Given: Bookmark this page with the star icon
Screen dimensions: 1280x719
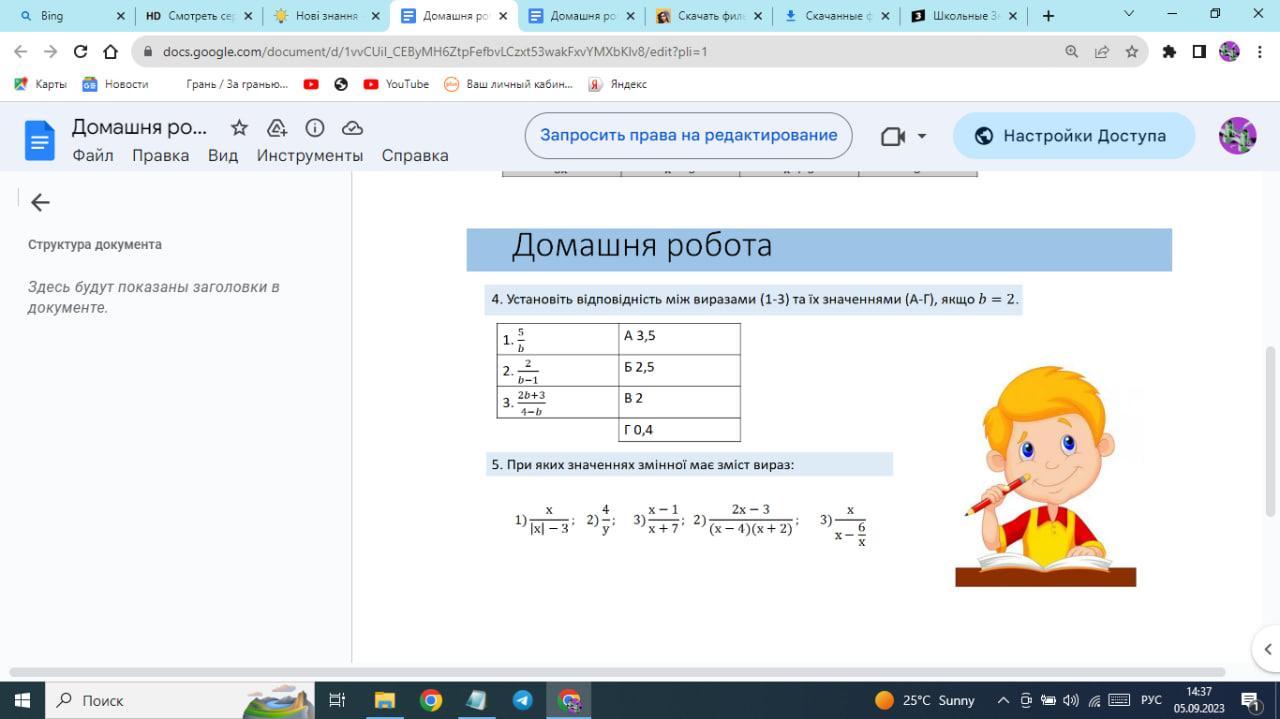Looking at the screenshot, I should click(x=1132, y=52).
